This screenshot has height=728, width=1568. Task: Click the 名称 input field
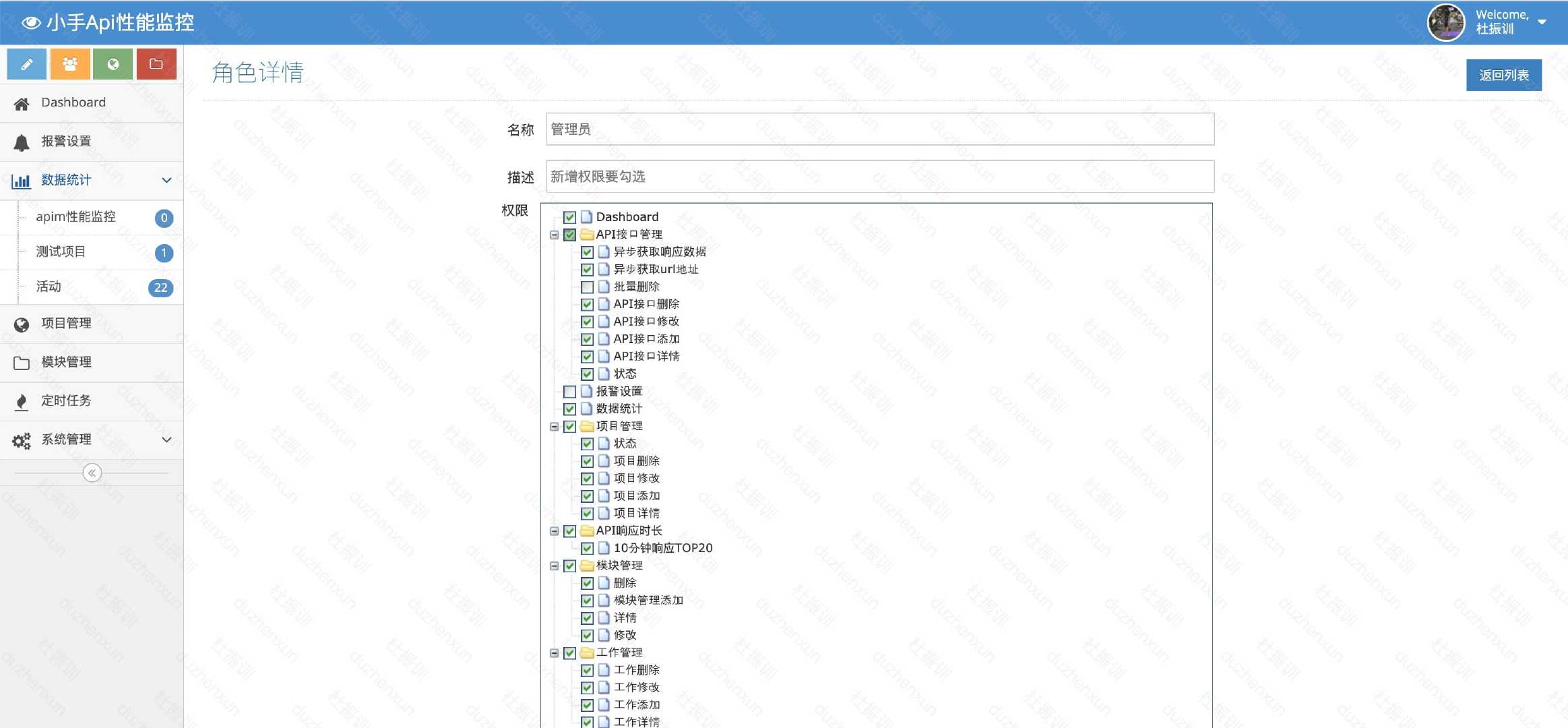[879, 129]
